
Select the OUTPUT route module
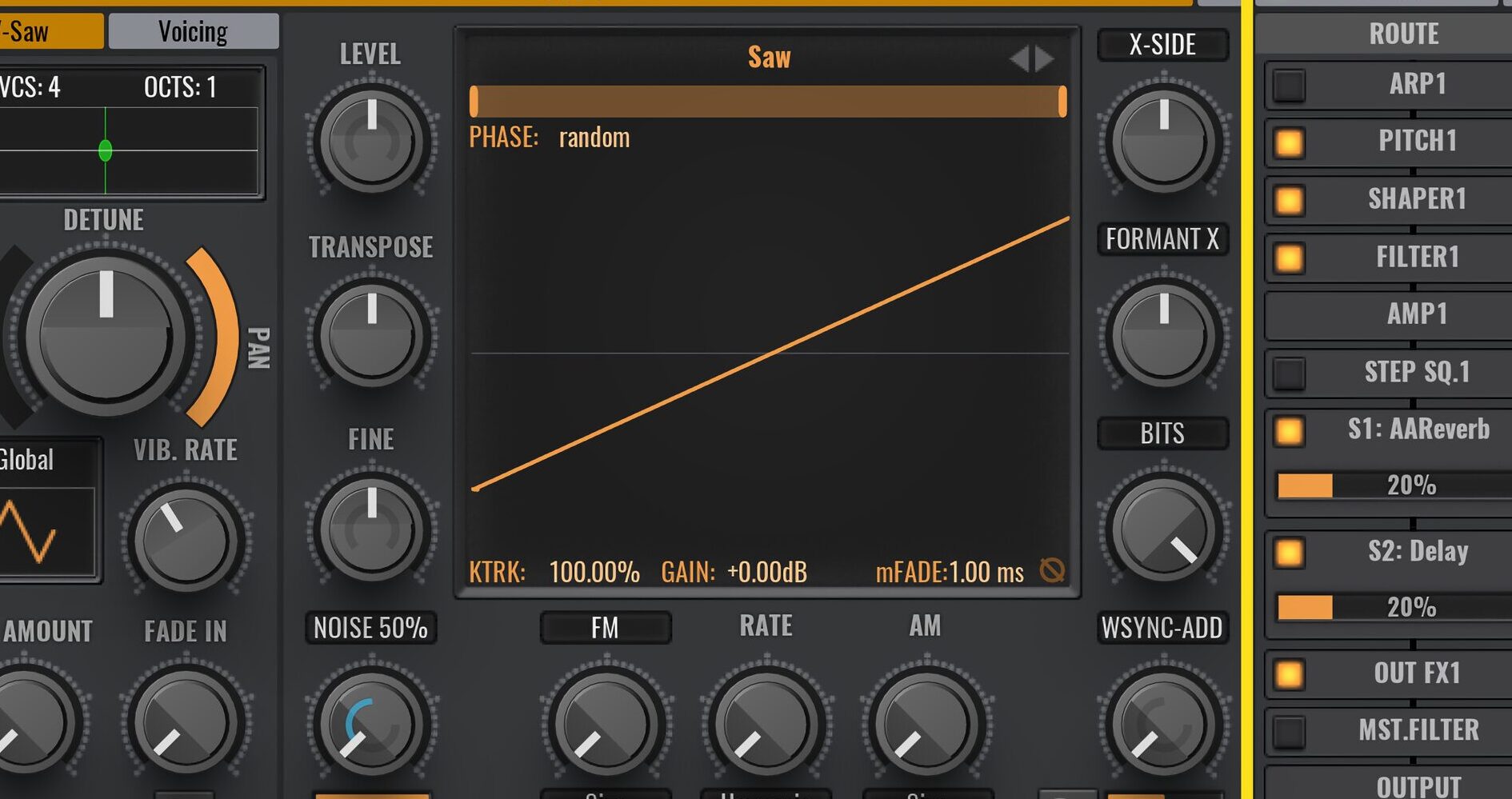[x=1388, y=784]
